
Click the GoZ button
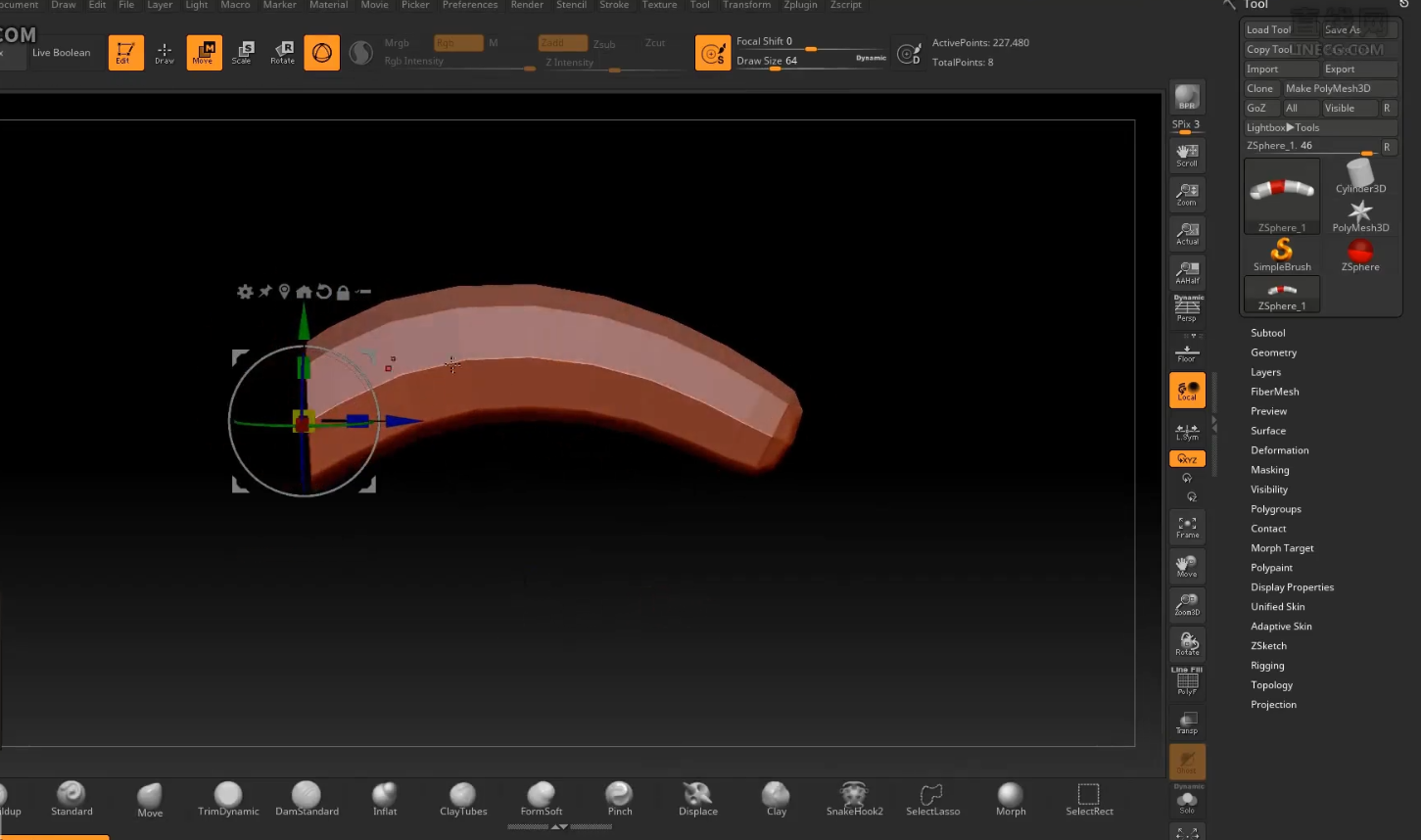click(1260, 108)
